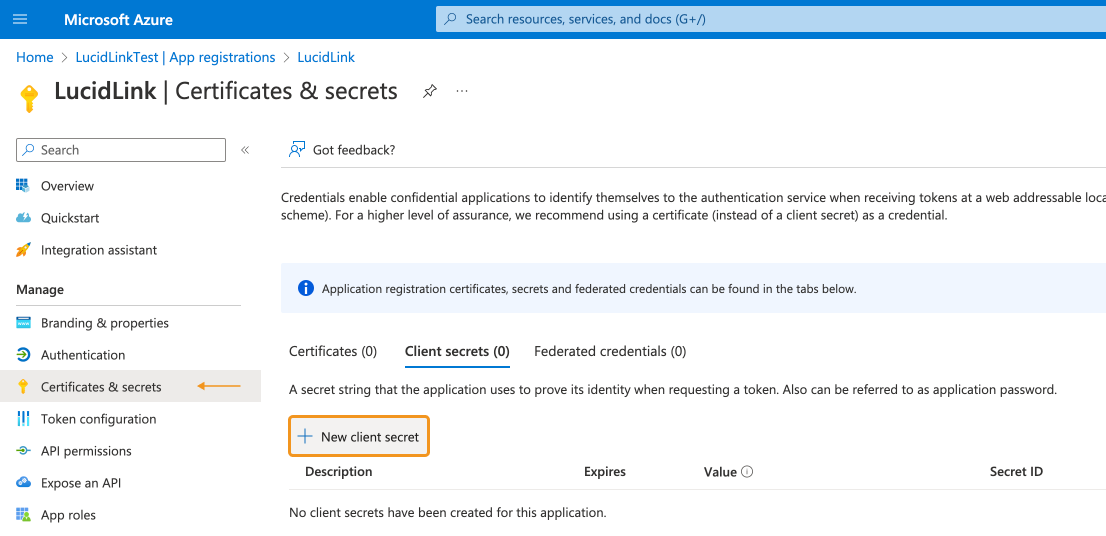Collapse the sidebar with double chevron

[245, 150]
